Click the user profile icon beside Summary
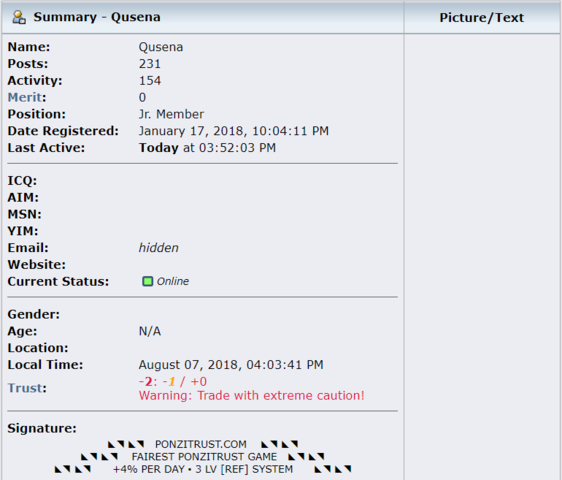Screen dimensions: 562x480 [x=19, y=17]
